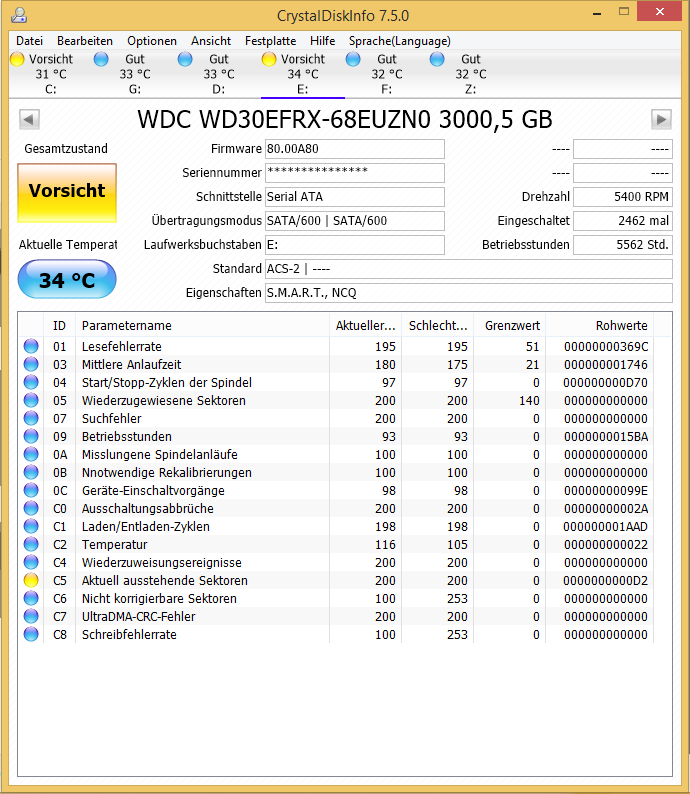Image resolution: width=690 pixels, height=794 pixels.
Task: Select drive Z: disk tab
Action: click(x=471, y=74)
